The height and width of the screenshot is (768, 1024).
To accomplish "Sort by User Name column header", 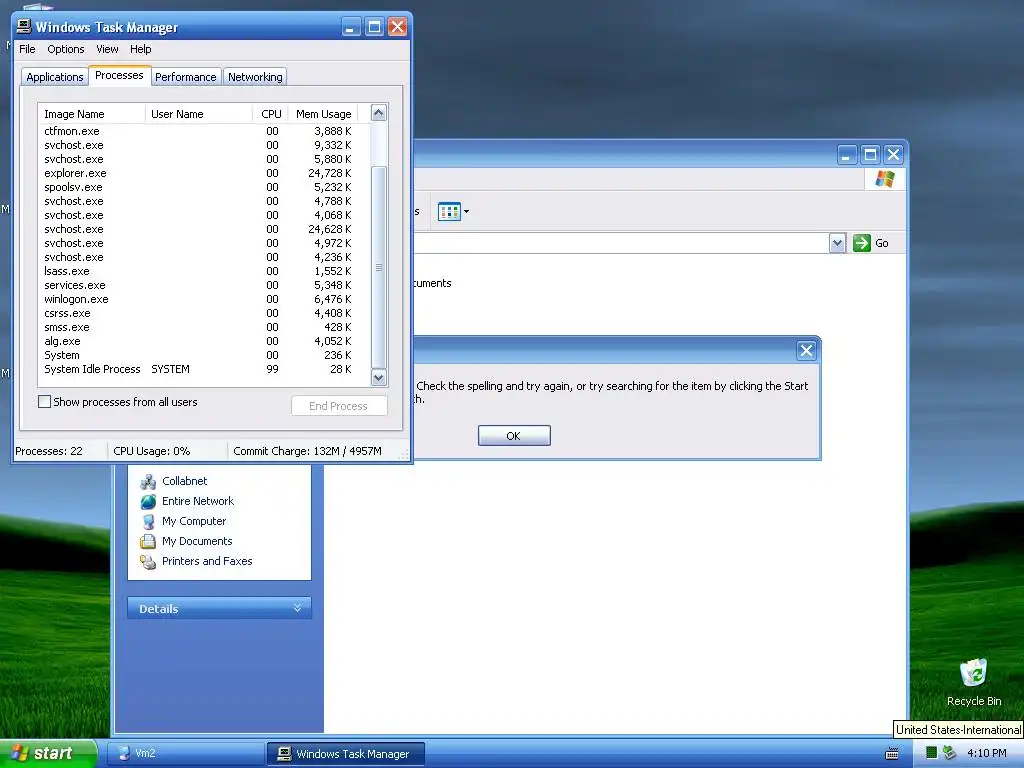I will pos(199,114).
